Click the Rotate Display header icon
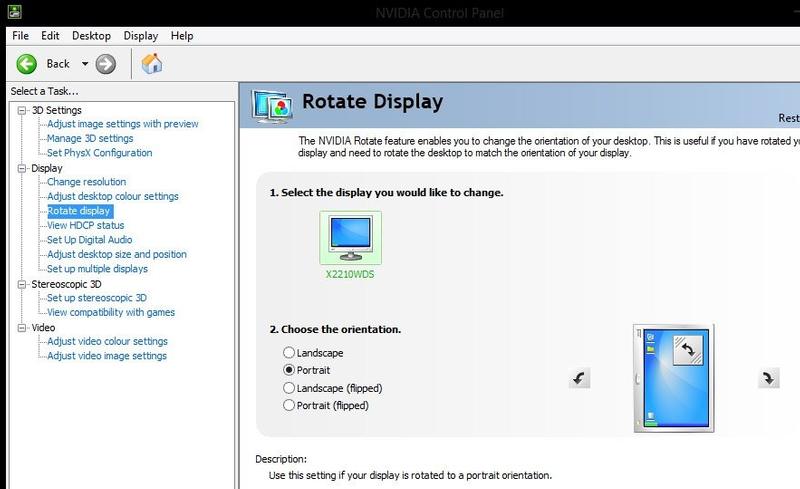 (x=272, y=106)
